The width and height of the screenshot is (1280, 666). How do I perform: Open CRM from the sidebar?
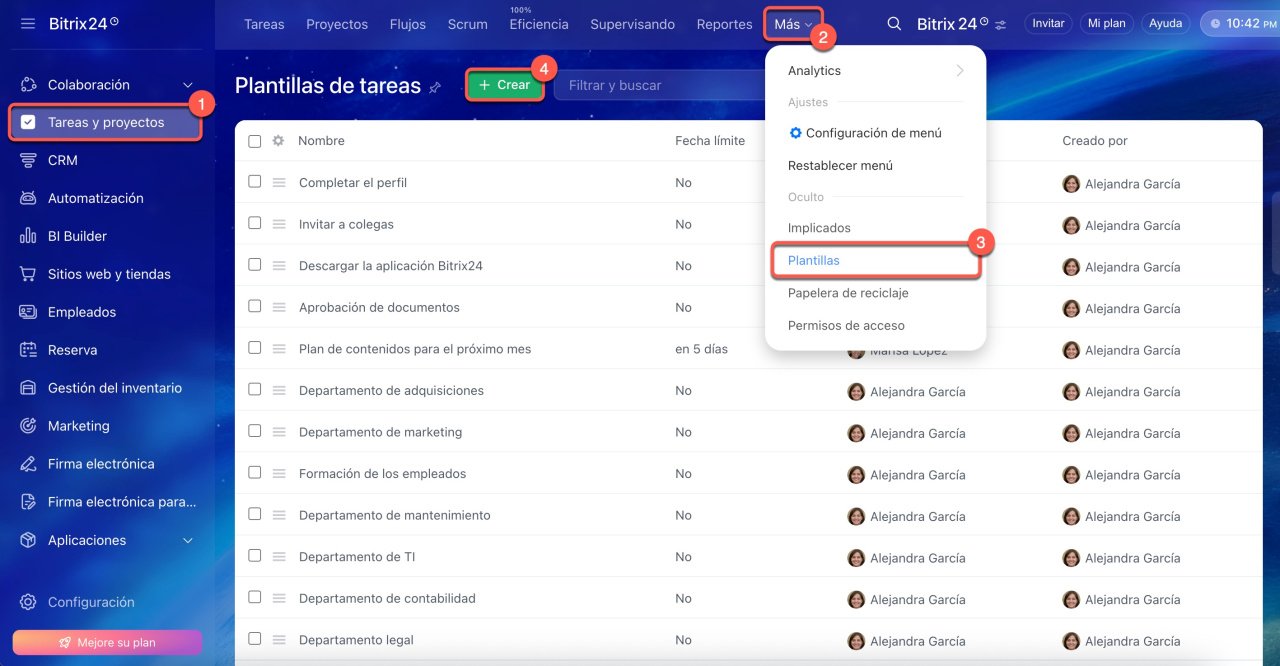(62, 160)
